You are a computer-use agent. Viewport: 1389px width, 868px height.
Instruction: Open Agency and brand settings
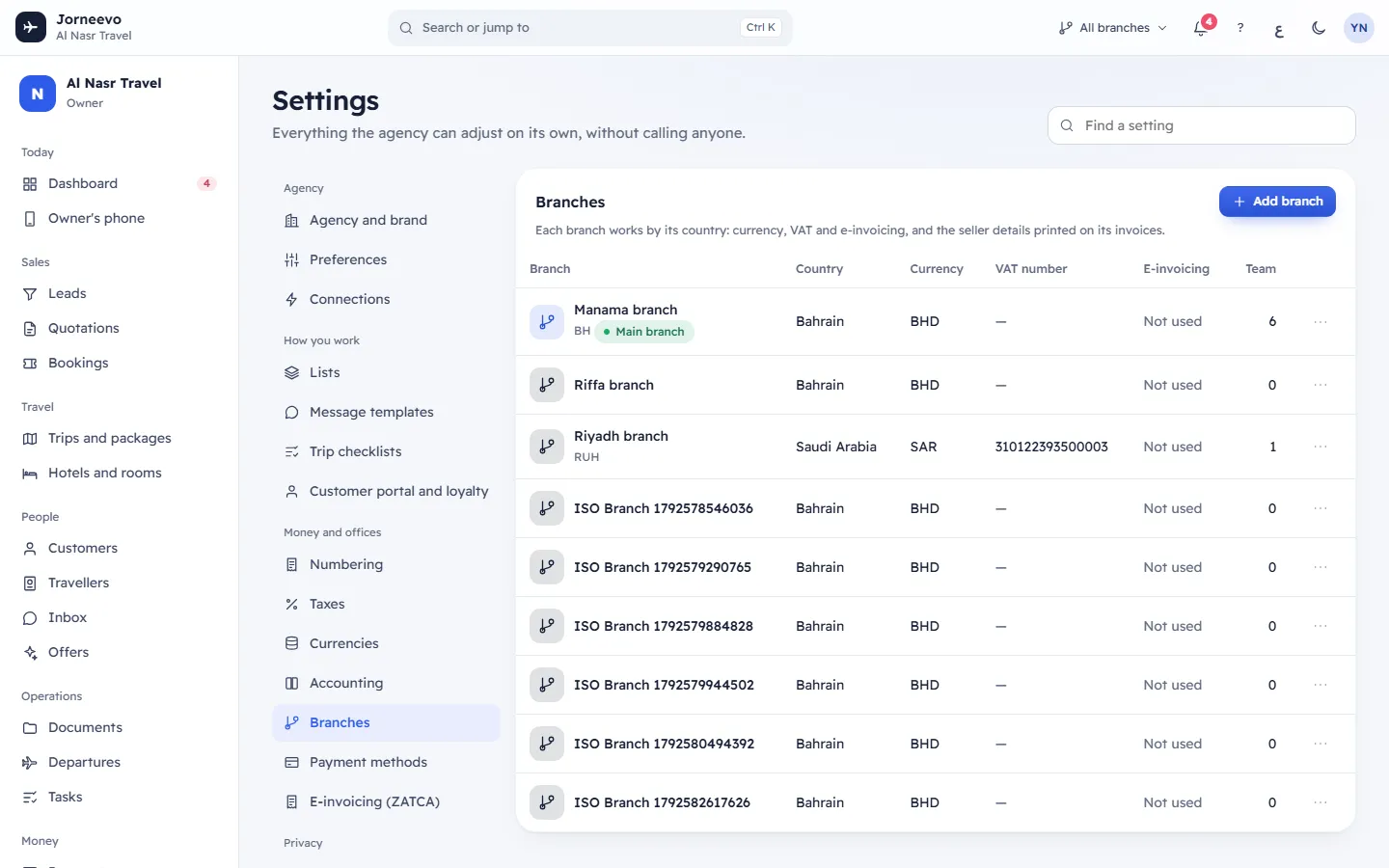point(386,220)
